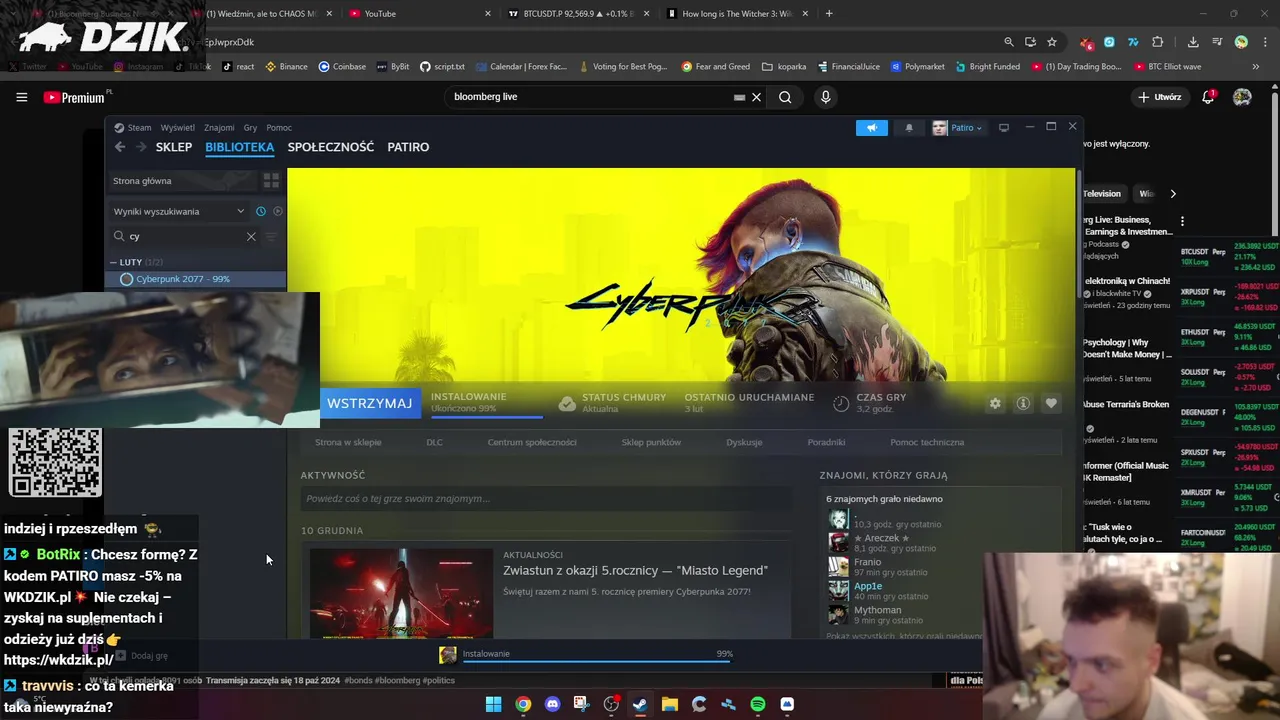
Task: Open friend Franio in the friends list
Action: point(868,562)
